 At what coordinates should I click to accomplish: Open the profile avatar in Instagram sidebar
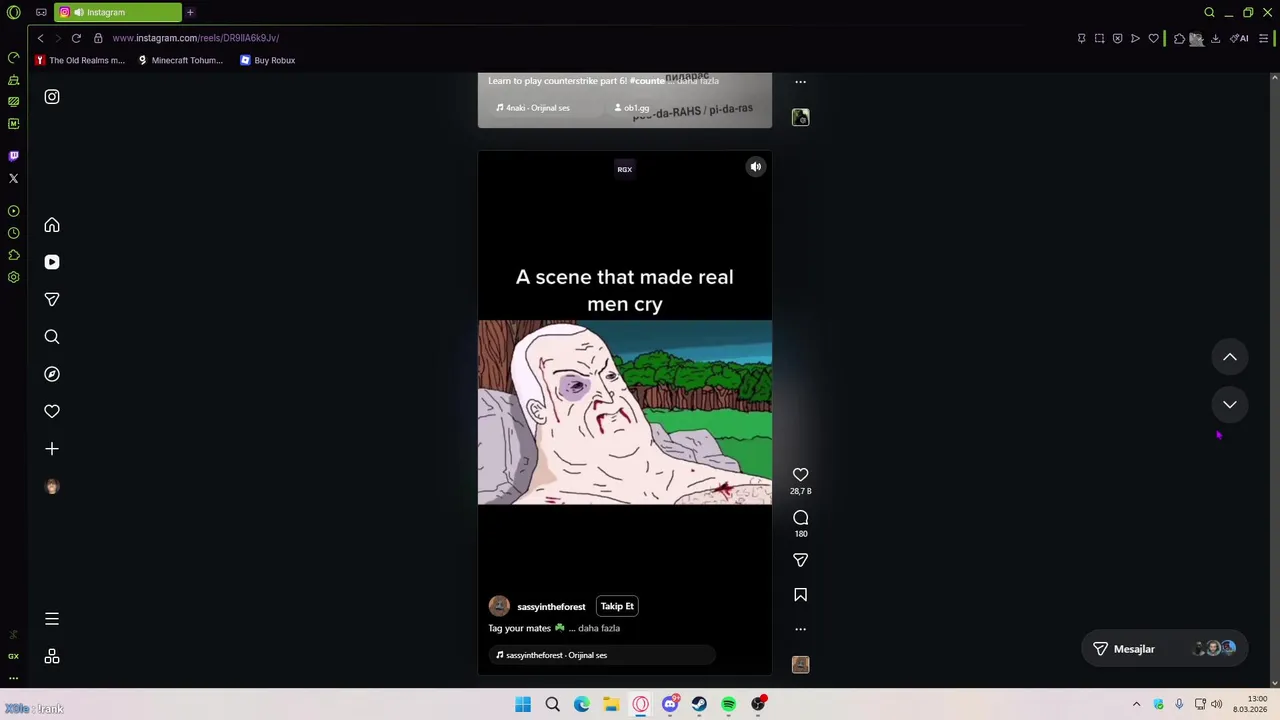(52, 486)
